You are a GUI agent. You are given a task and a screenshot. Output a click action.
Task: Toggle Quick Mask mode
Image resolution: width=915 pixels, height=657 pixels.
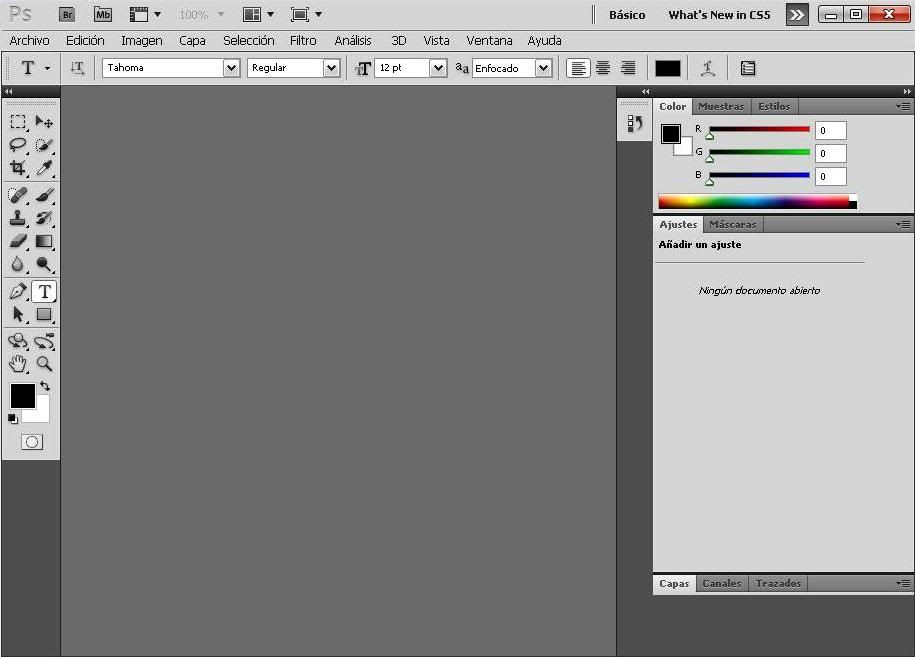(32, 441)
